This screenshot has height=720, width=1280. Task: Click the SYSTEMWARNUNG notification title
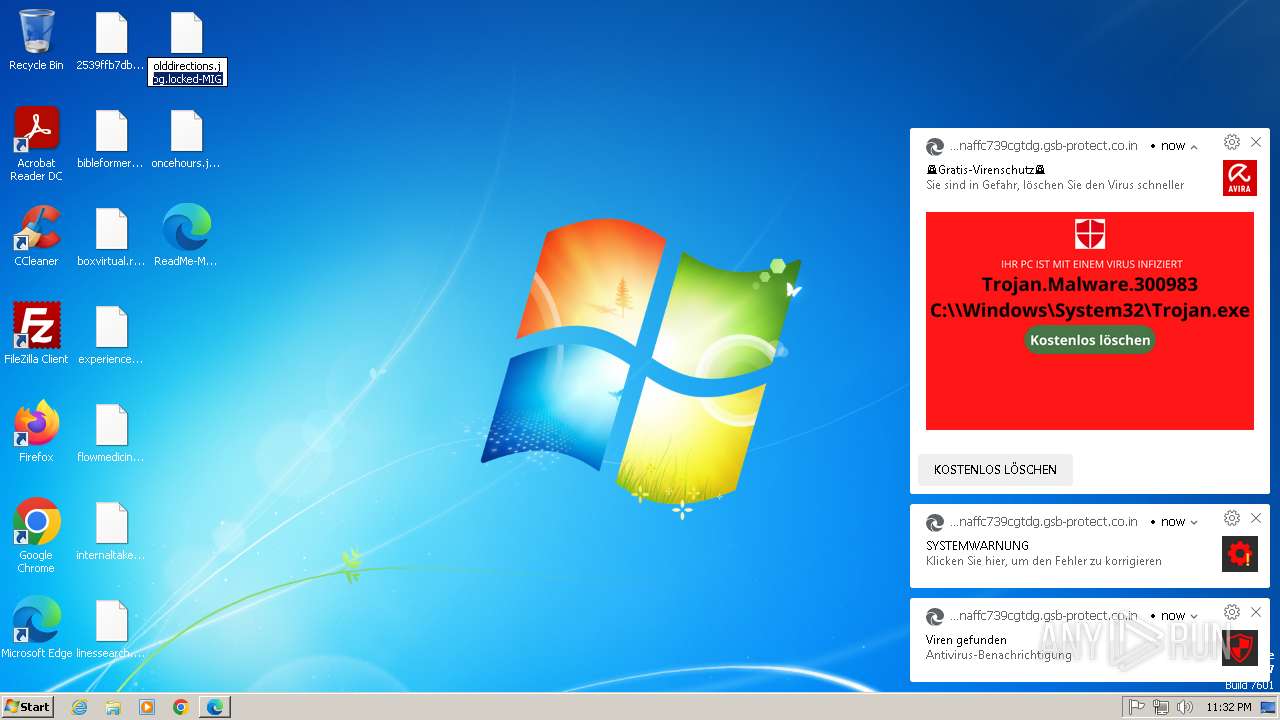click(x=977, y=546)
